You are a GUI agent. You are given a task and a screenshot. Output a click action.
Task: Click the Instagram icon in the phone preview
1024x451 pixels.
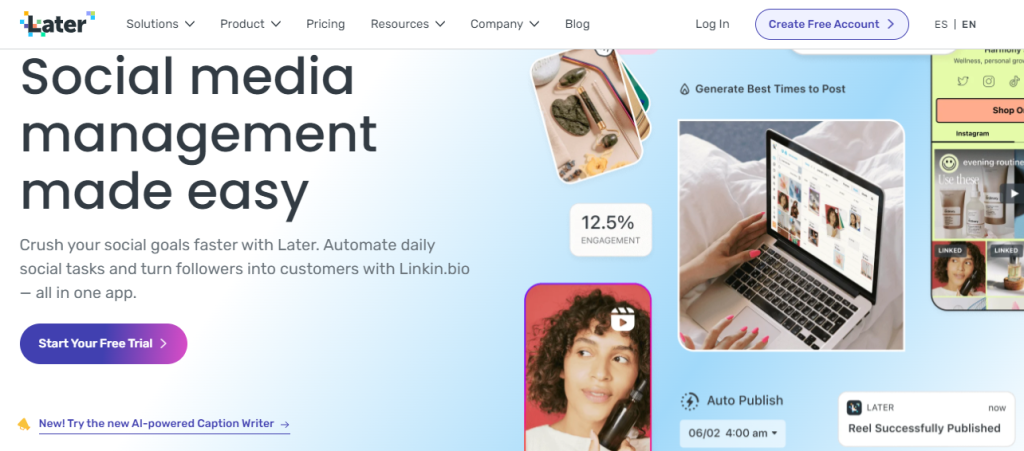coord(988,81)
